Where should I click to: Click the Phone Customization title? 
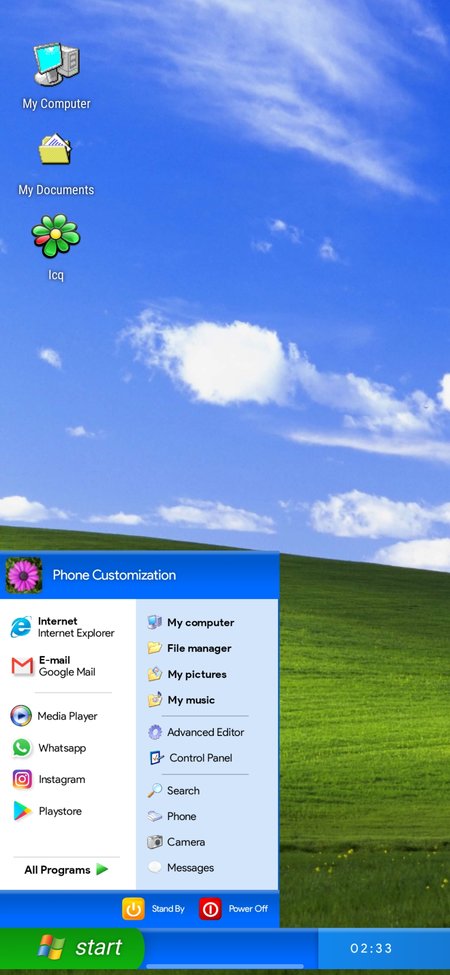(114, 575)
